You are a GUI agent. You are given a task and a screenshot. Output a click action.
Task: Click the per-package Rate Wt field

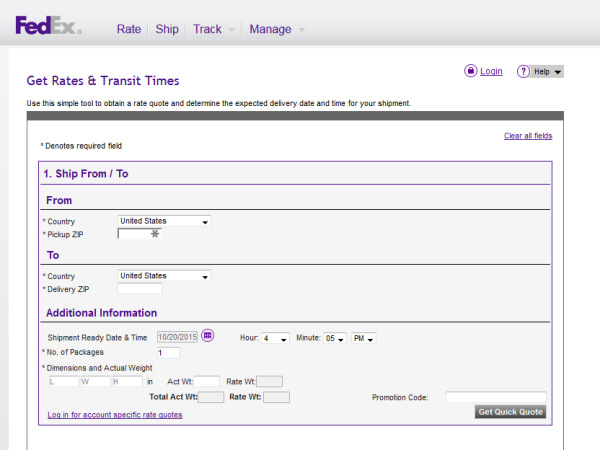tap(269, 382)
